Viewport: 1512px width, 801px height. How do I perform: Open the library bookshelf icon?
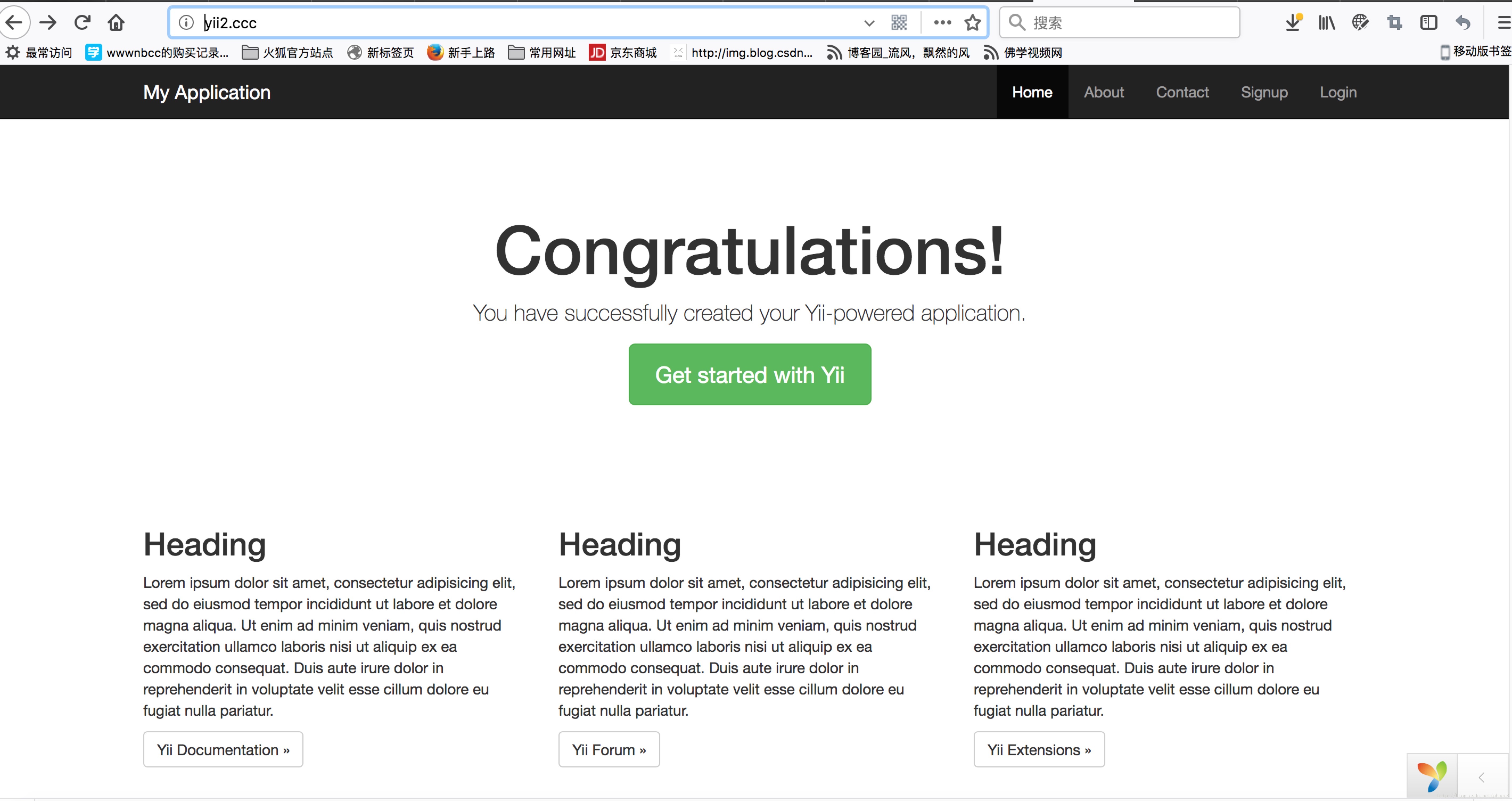pos(1326,23)
